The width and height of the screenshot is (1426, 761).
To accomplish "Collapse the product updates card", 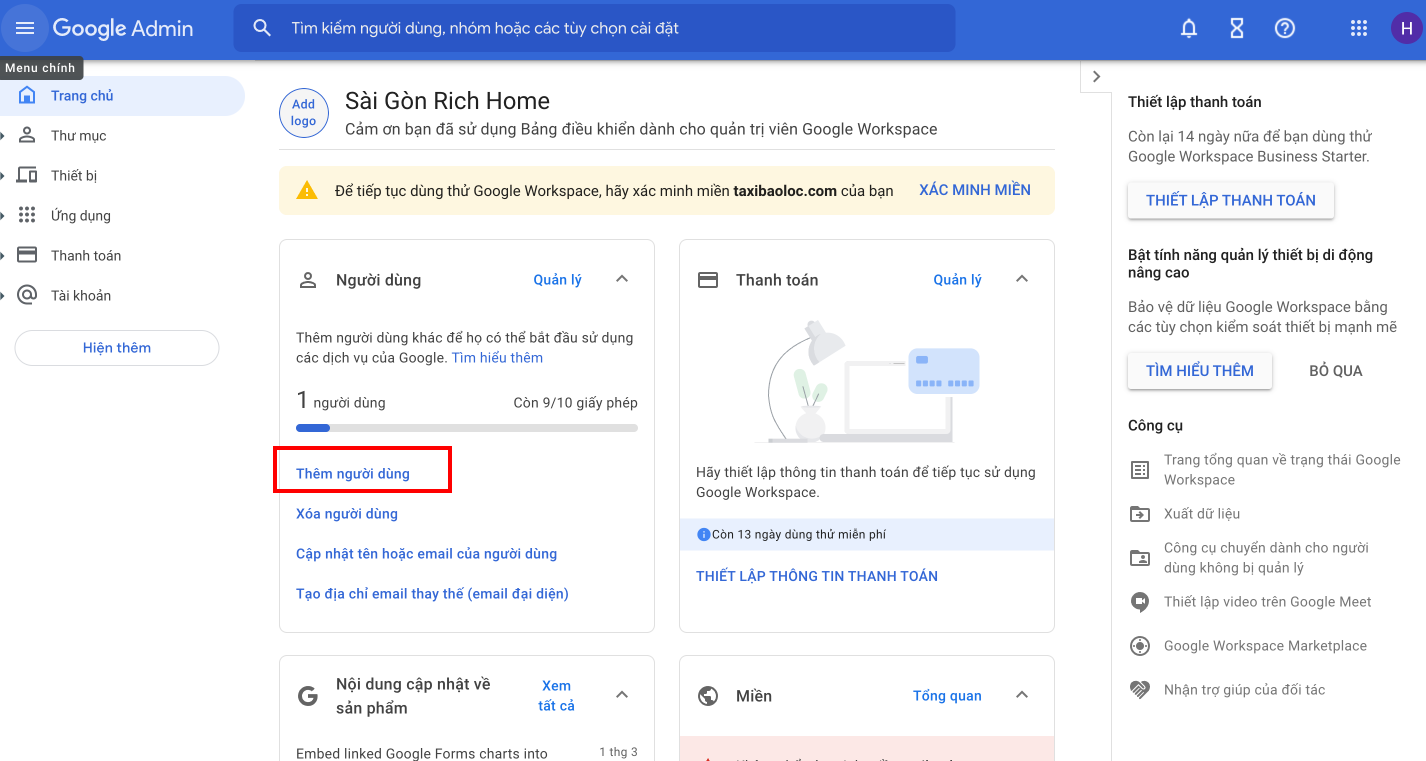I will pyautogui.click(x=622, y=695).
